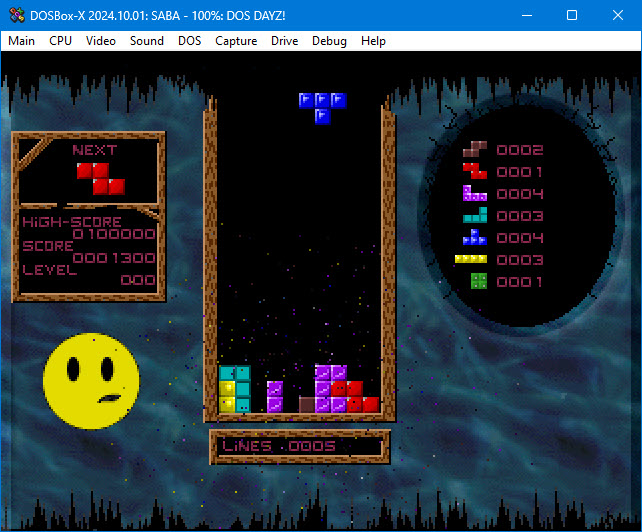Open the Main menu

tap(21, 41)
